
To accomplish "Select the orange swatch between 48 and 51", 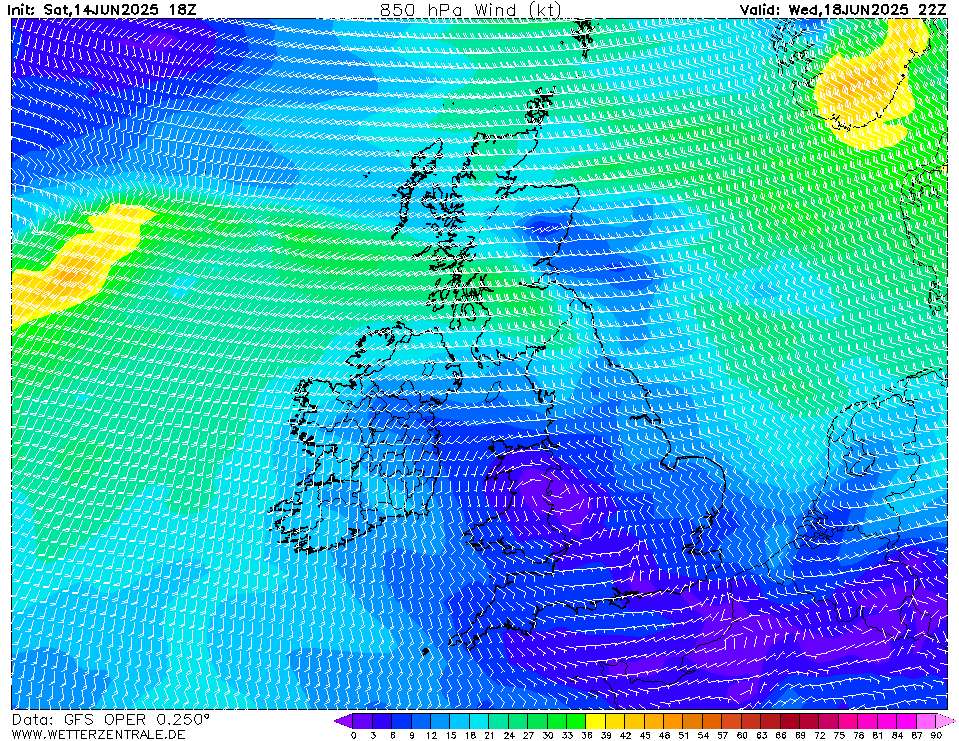I will [x=674, y=721].
